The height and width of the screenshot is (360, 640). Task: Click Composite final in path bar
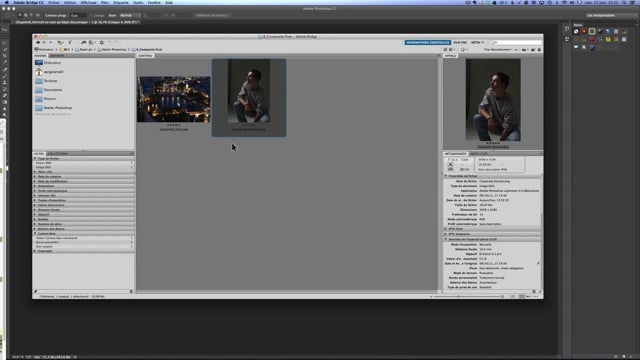point(149,50)
